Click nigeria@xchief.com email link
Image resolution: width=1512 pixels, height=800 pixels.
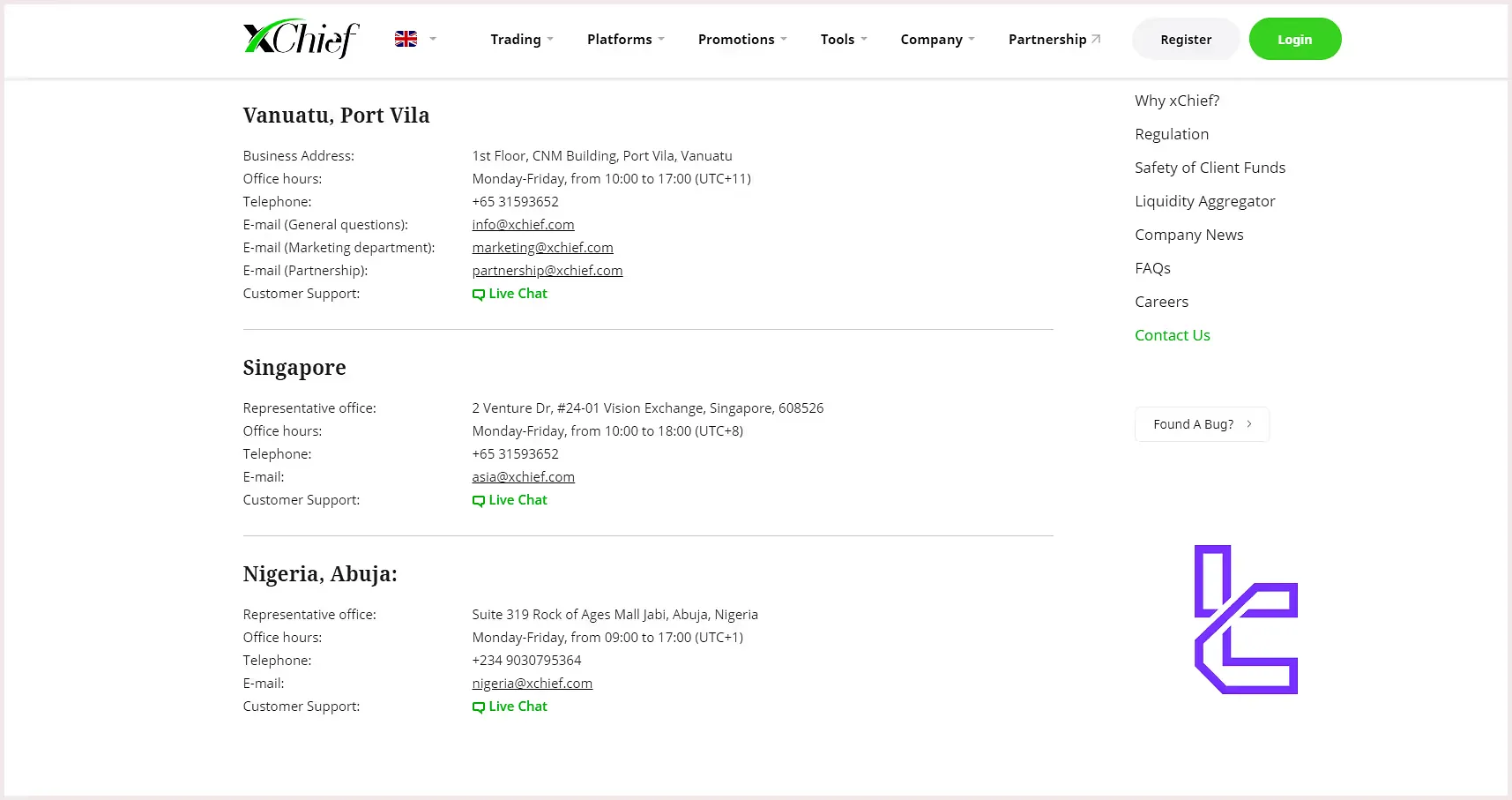[532, 684]
